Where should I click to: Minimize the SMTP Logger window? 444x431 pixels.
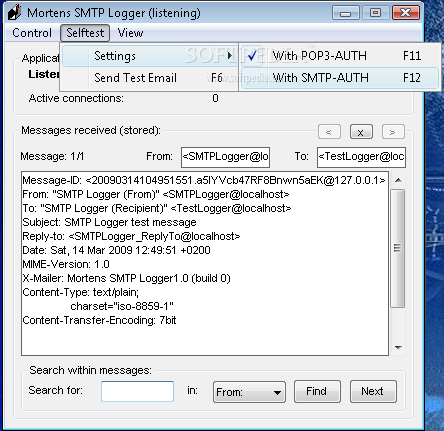[x=346, y=13]
